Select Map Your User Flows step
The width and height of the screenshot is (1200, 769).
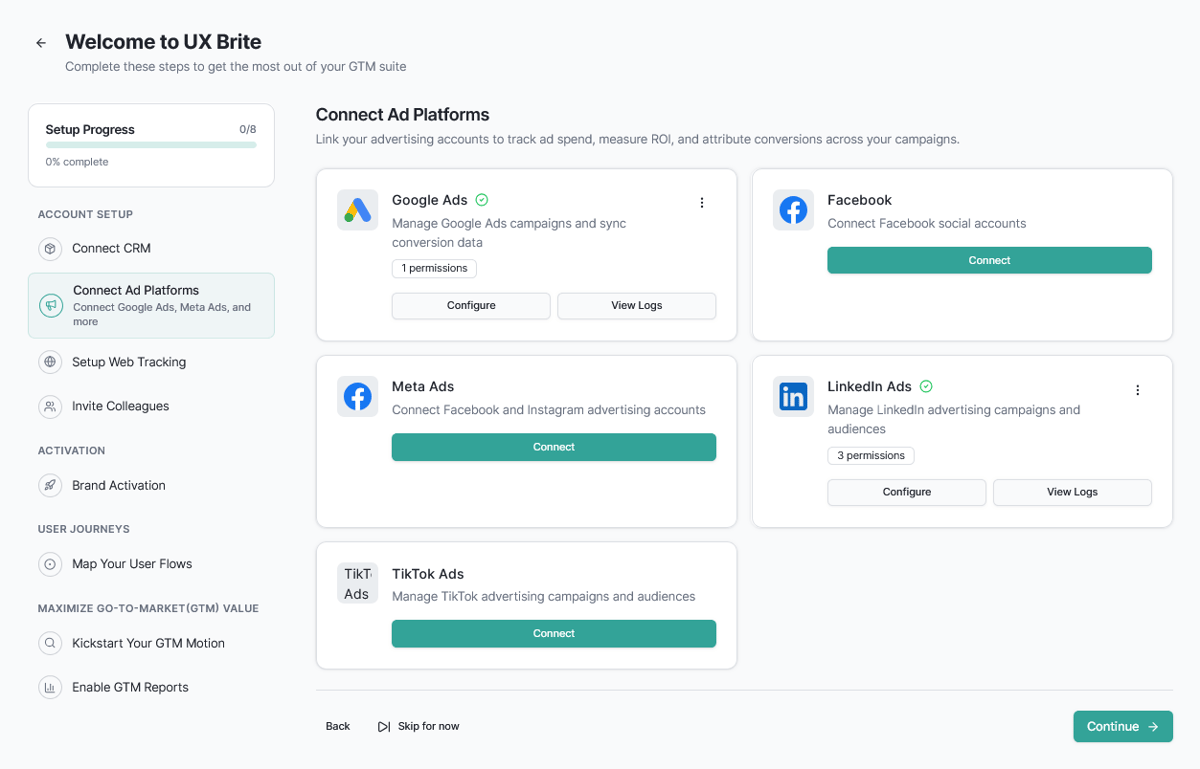pos(131,564)
